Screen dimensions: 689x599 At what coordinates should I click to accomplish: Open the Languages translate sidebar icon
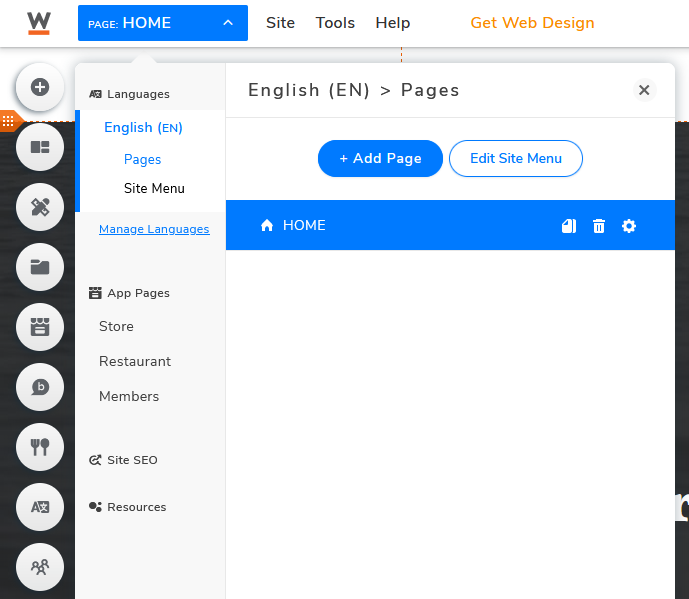pyautogui.click(x=40, y=507)
